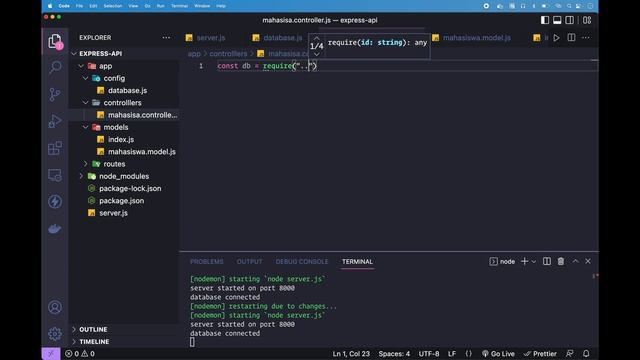Split the editor to the right
Viewport: 640px width, 360px height.
571,38
